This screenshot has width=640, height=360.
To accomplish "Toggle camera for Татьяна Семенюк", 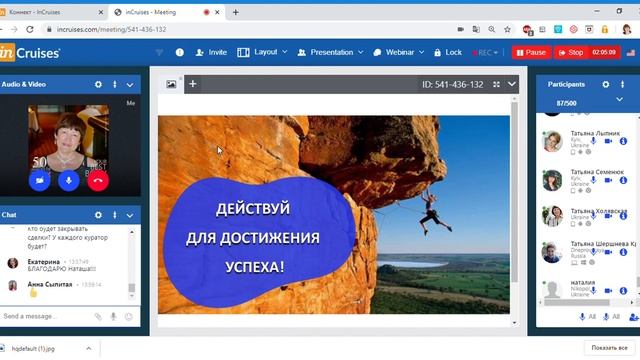I will pyautogui.click(x=608, y=180).
